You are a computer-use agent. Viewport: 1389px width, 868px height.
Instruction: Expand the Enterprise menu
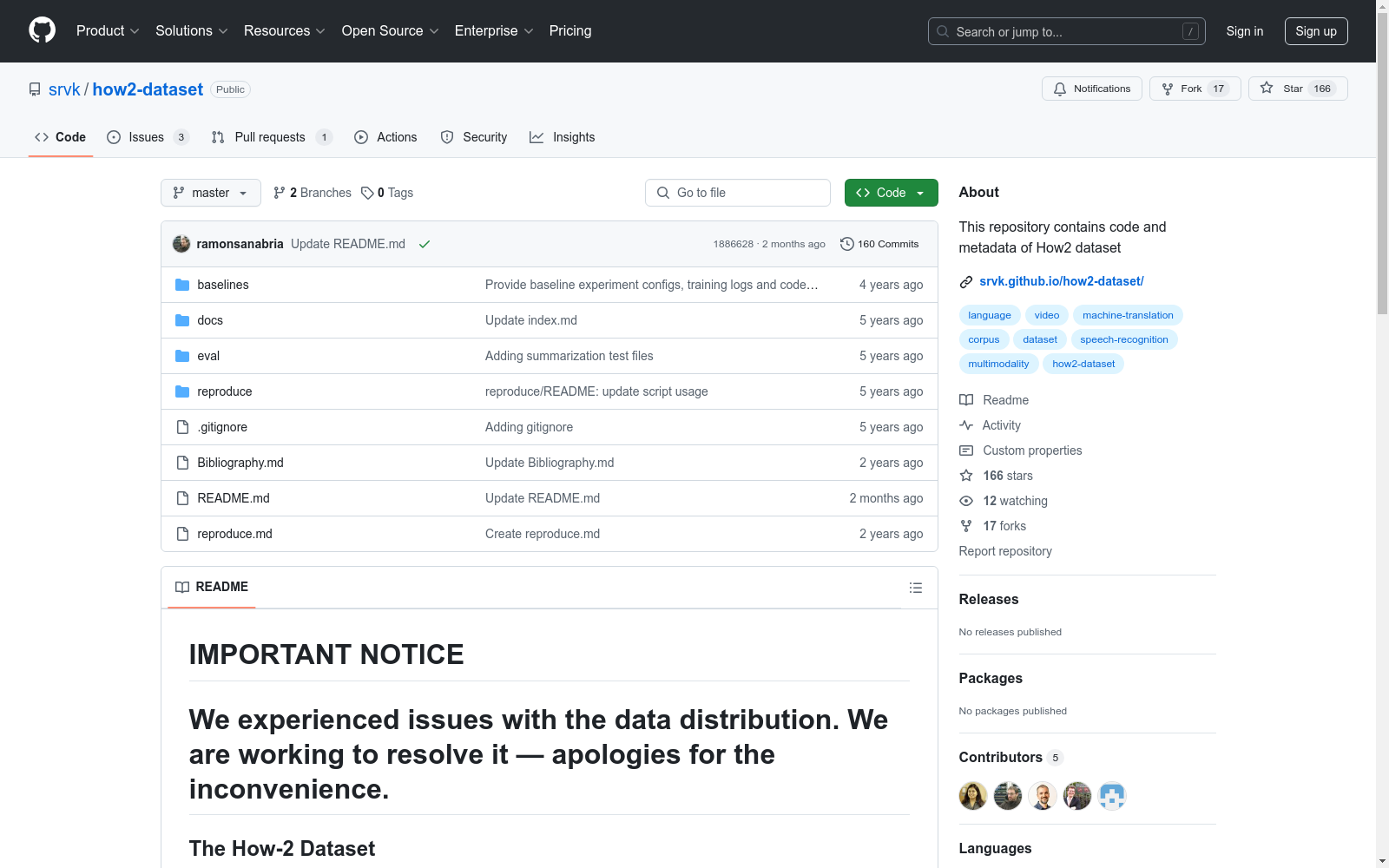coord(493,30)
